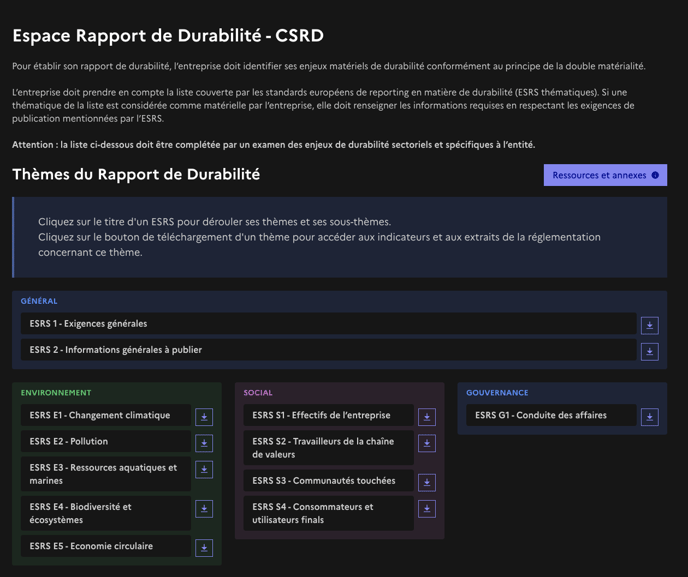Download ESRS E2 Pollution theme

click(x=204, y=443)
